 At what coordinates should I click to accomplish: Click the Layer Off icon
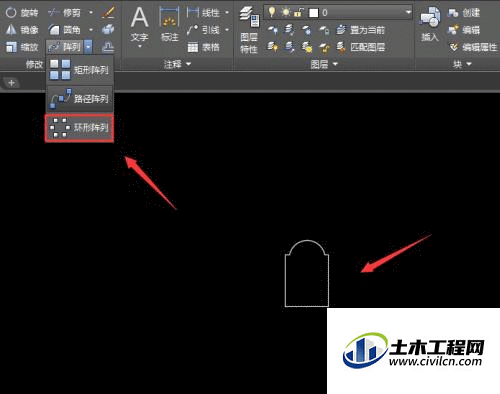point(273,30)
